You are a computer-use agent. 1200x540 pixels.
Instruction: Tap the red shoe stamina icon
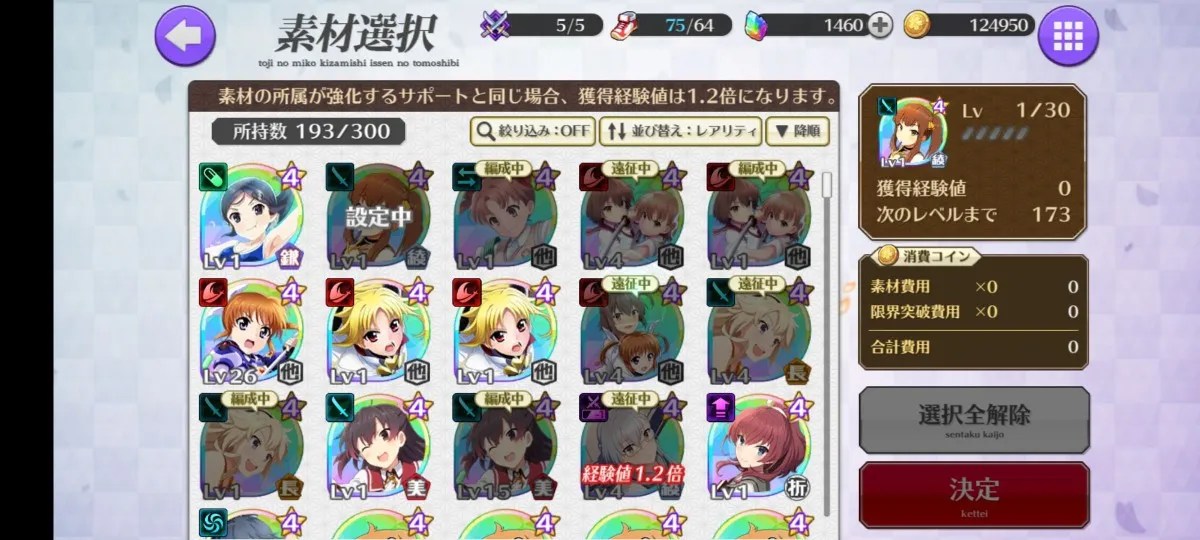[631, 25]
